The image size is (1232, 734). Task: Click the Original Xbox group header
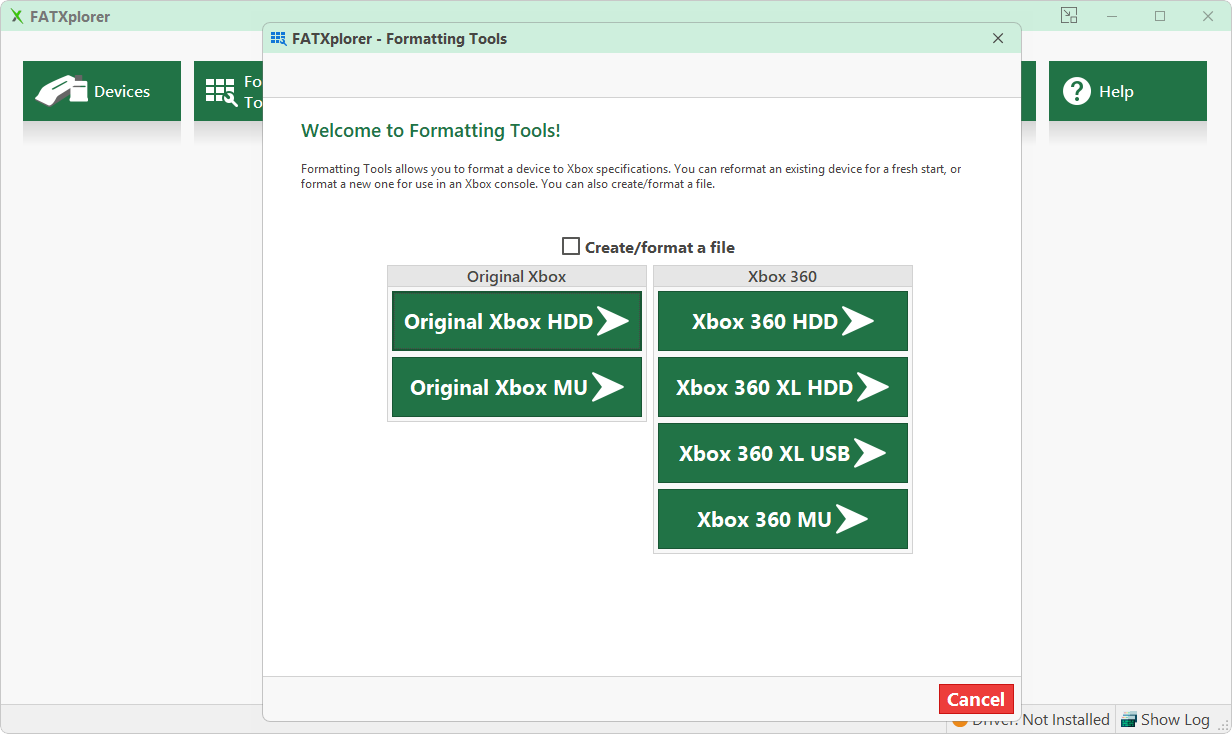point(517,276)
